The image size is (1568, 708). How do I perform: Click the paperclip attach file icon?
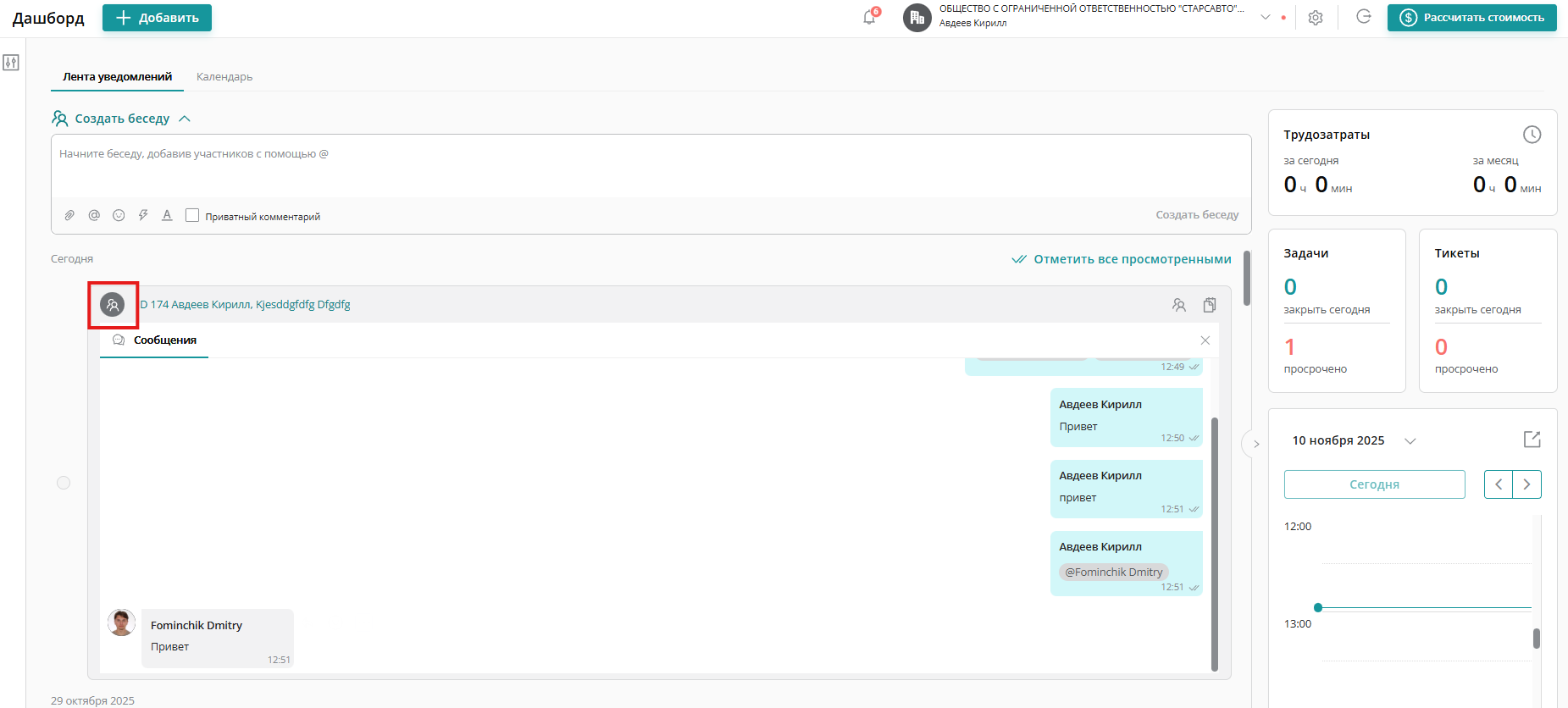tap(69, 215)
